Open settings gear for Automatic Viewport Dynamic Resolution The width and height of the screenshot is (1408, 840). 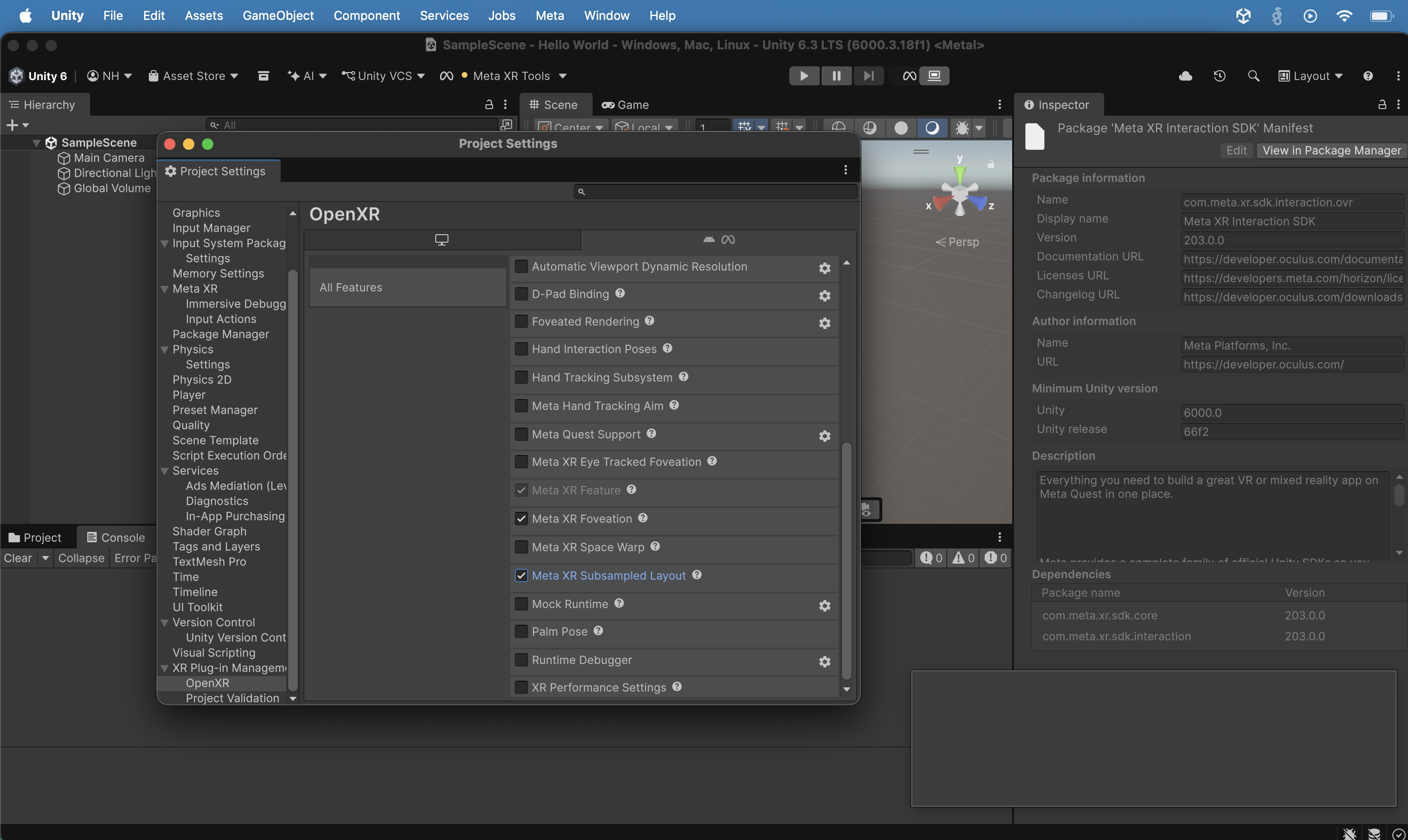(x=824, y=268)
